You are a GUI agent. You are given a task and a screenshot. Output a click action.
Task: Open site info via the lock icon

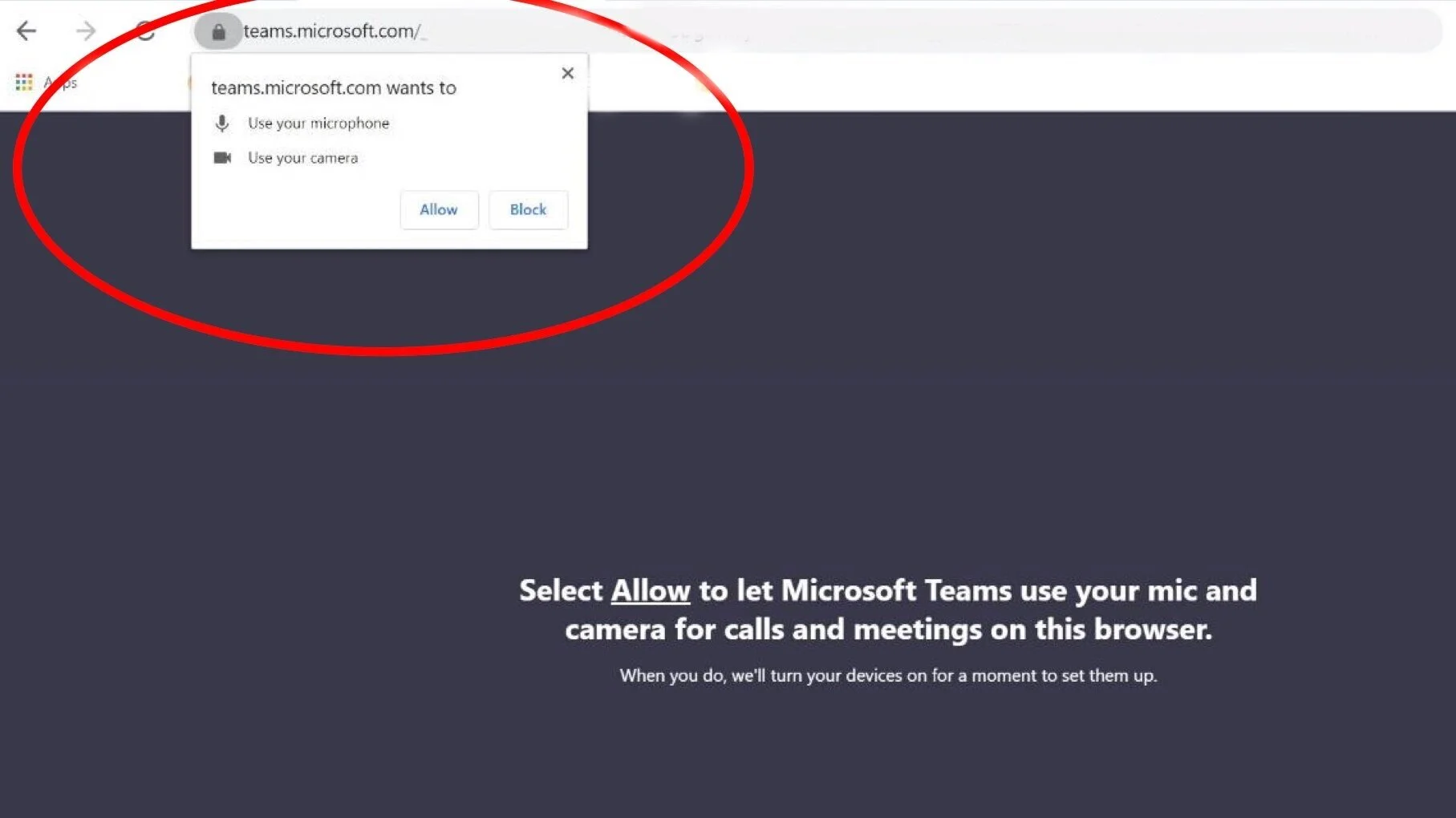(x=218, y=32)
